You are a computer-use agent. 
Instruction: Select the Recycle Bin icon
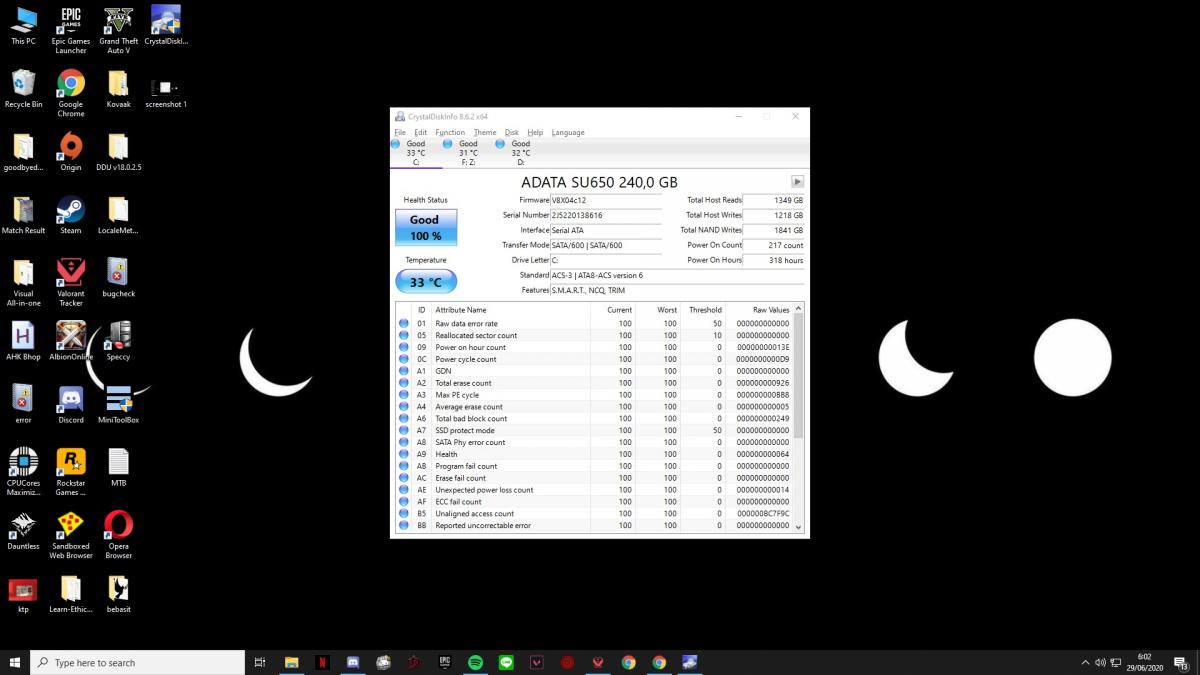[23, 89]
